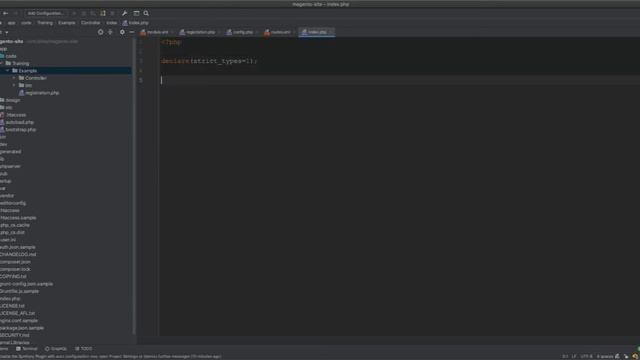The width and height of the screenshot is (640, 360).
Task: Open the TODO tool window
Action: click(84, 349)
